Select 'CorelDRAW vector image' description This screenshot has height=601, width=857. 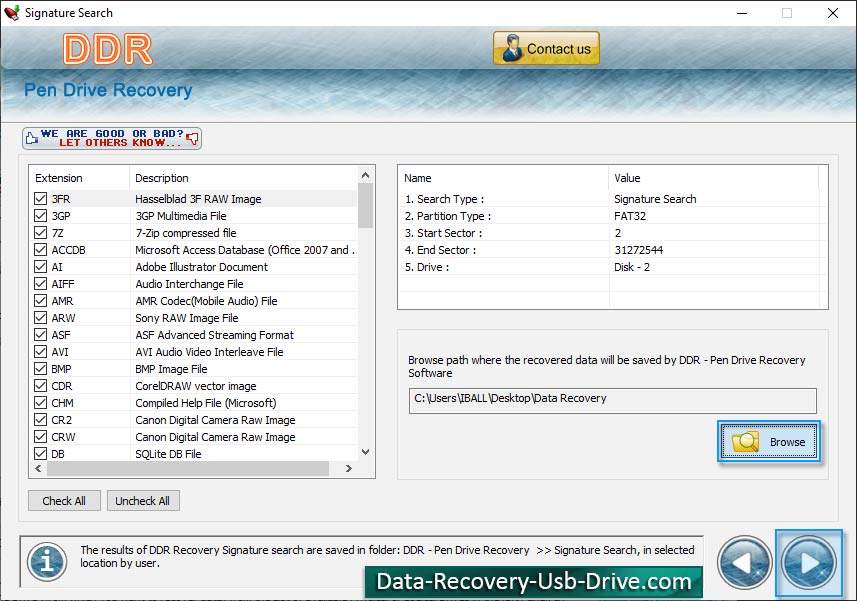point(196,386)
